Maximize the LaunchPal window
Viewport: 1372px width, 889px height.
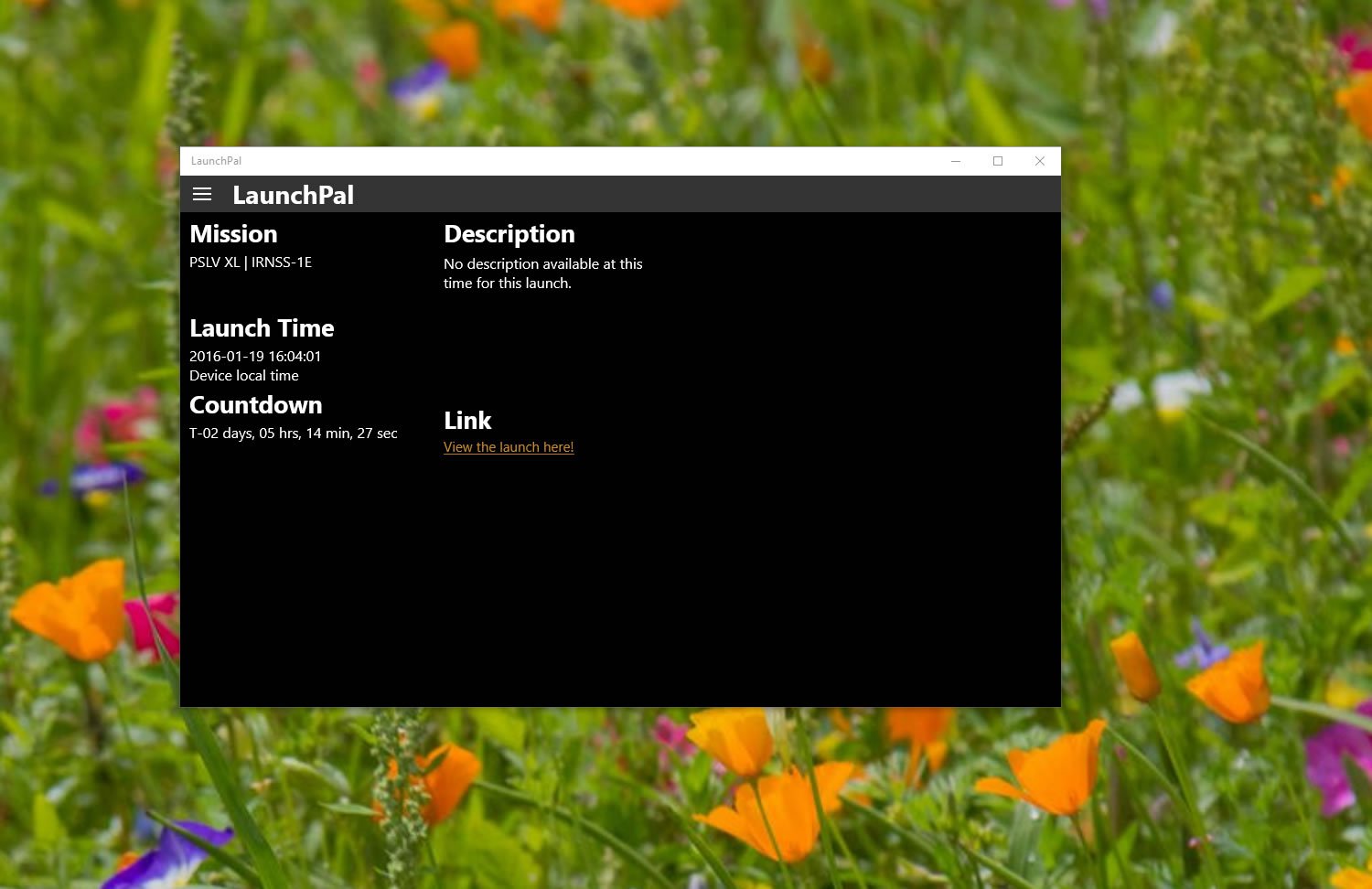click(998, 161)
